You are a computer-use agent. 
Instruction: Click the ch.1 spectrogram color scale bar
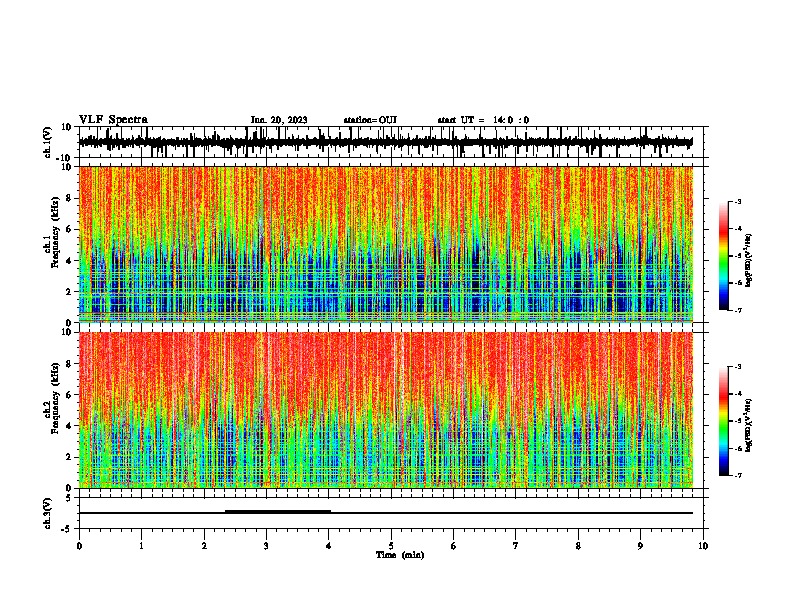(724, 256)
